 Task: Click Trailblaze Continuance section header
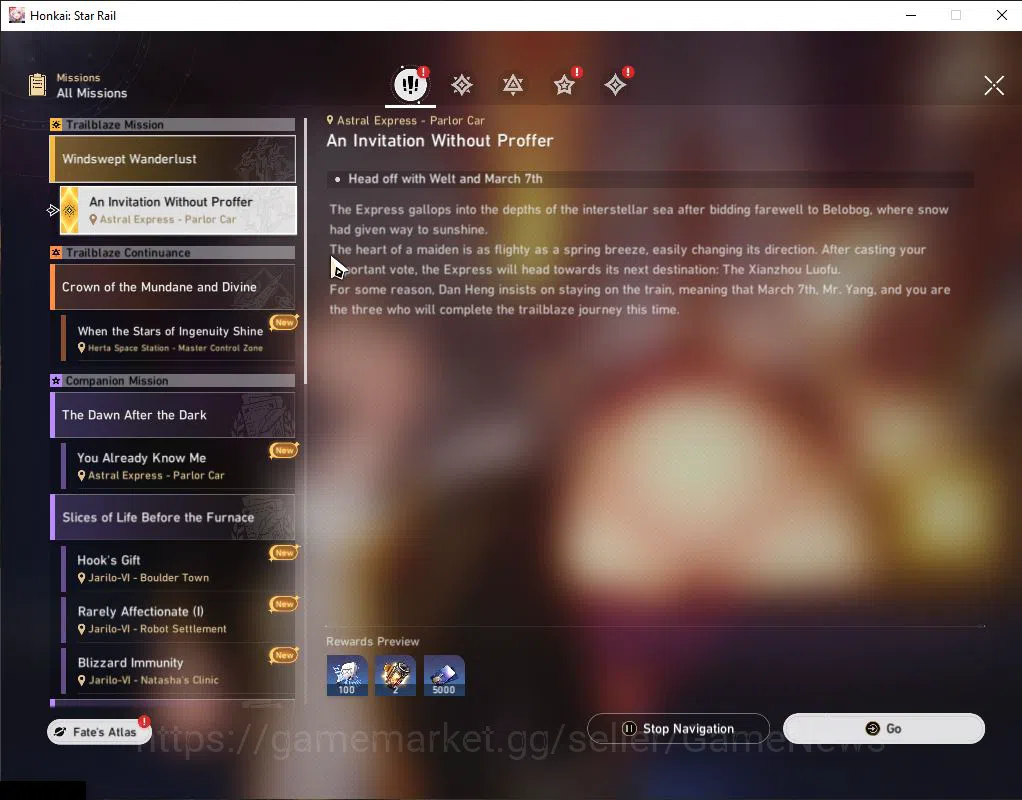[173, 252]
